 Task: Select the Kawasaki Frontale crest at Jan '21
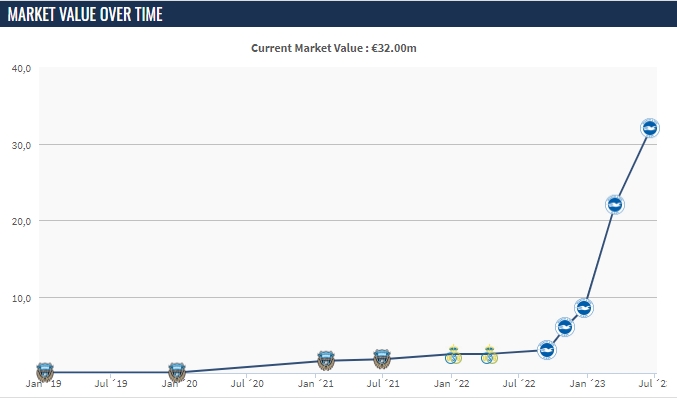326,361
